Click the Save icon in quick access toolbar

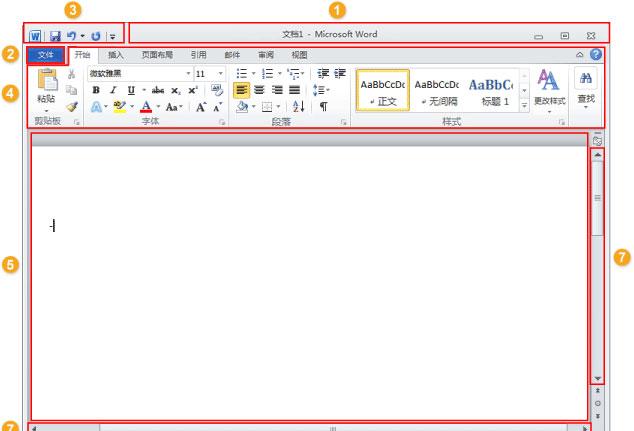tap(55, 36)
